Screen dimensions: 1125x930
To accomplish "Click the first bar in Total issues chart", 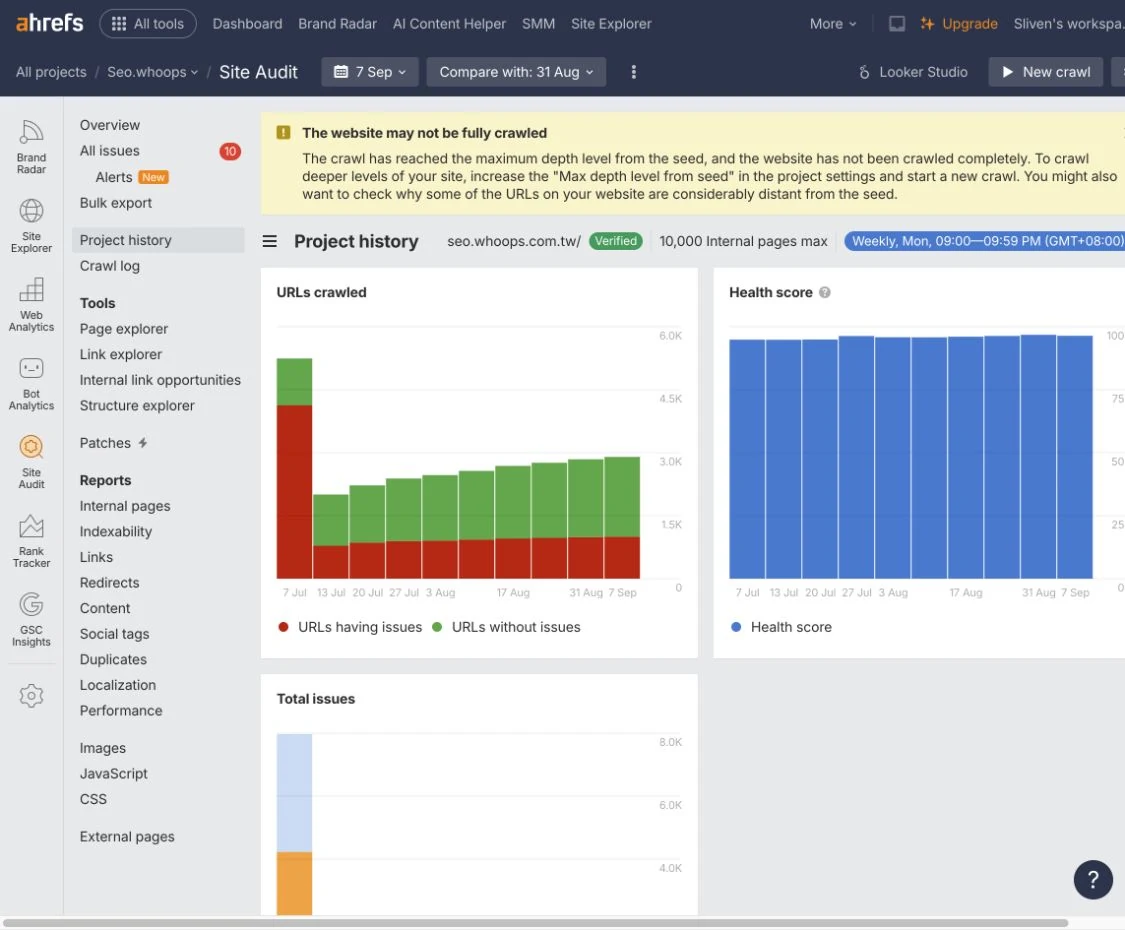I will tap(294, 824).
